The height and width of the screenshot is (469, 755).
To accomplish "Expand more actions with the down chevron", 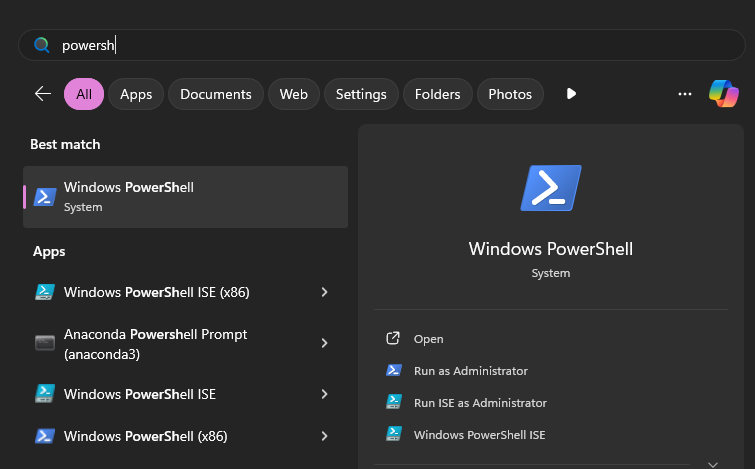I will click(x=713, y=464).
